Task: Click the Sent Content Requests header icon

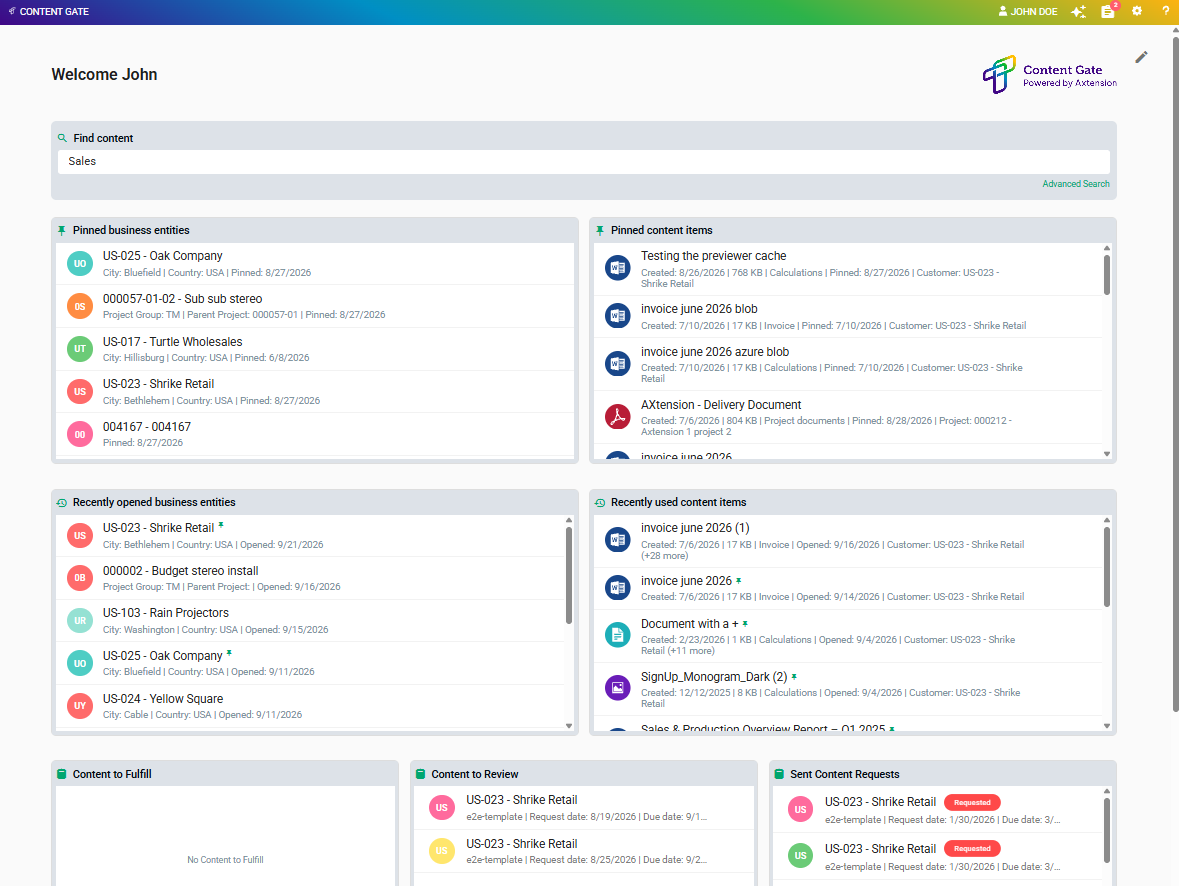Action: tap(779, 775)
